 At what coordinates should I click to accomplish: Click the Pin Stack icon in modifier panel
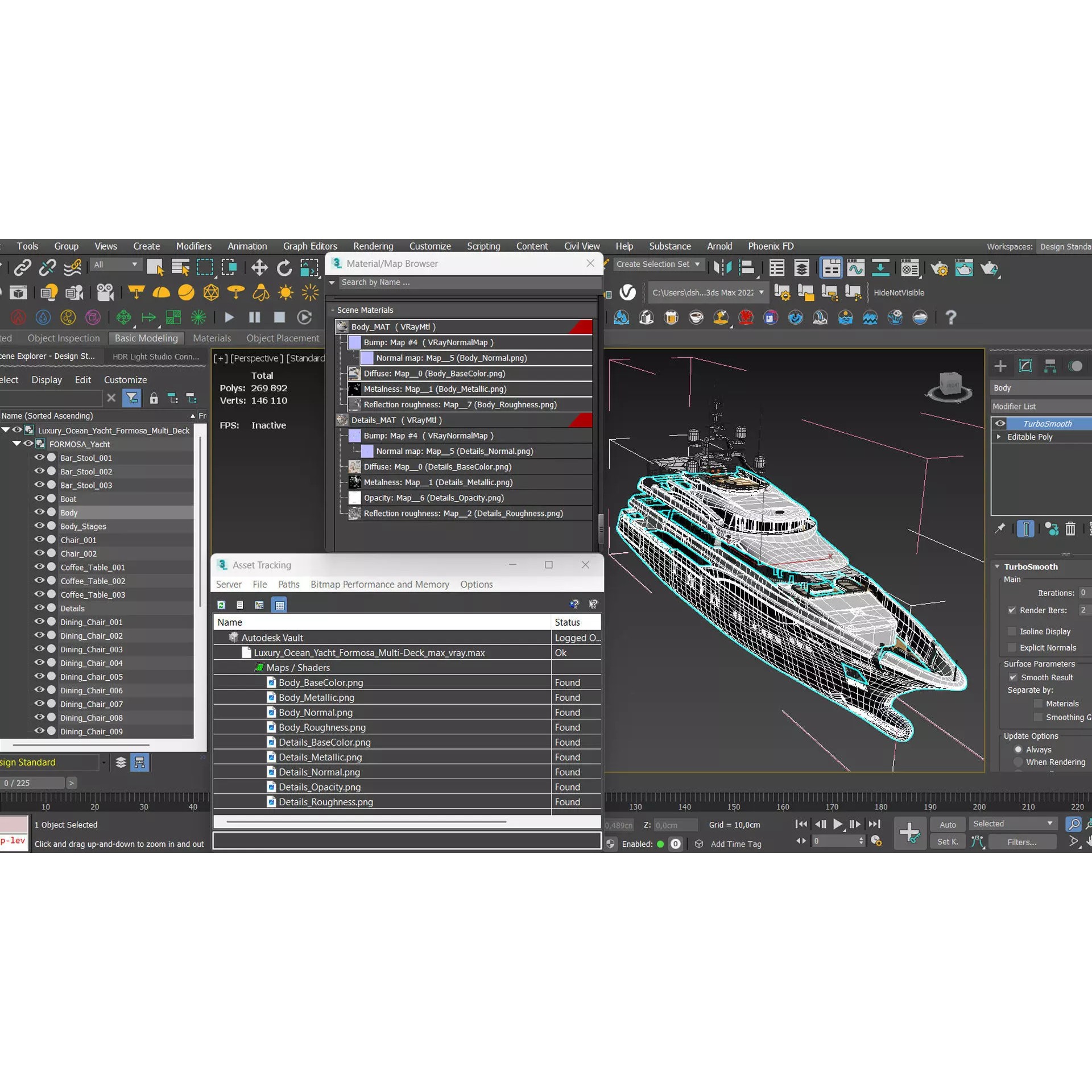[1000, 528]
